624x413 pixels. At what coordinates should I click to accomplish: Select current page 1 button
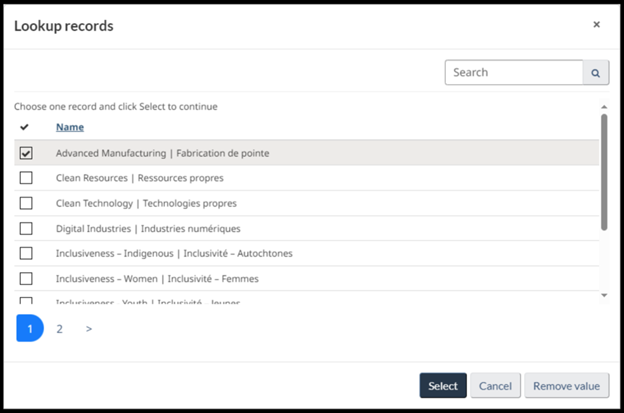click(30, 328)
